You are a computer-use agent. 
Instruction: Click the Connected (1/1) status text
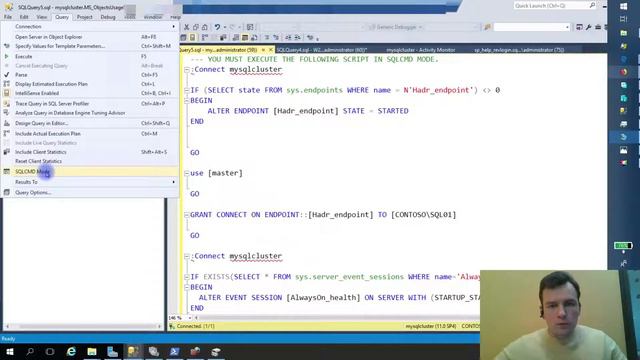pyautogui.click(x=196, y=326)
